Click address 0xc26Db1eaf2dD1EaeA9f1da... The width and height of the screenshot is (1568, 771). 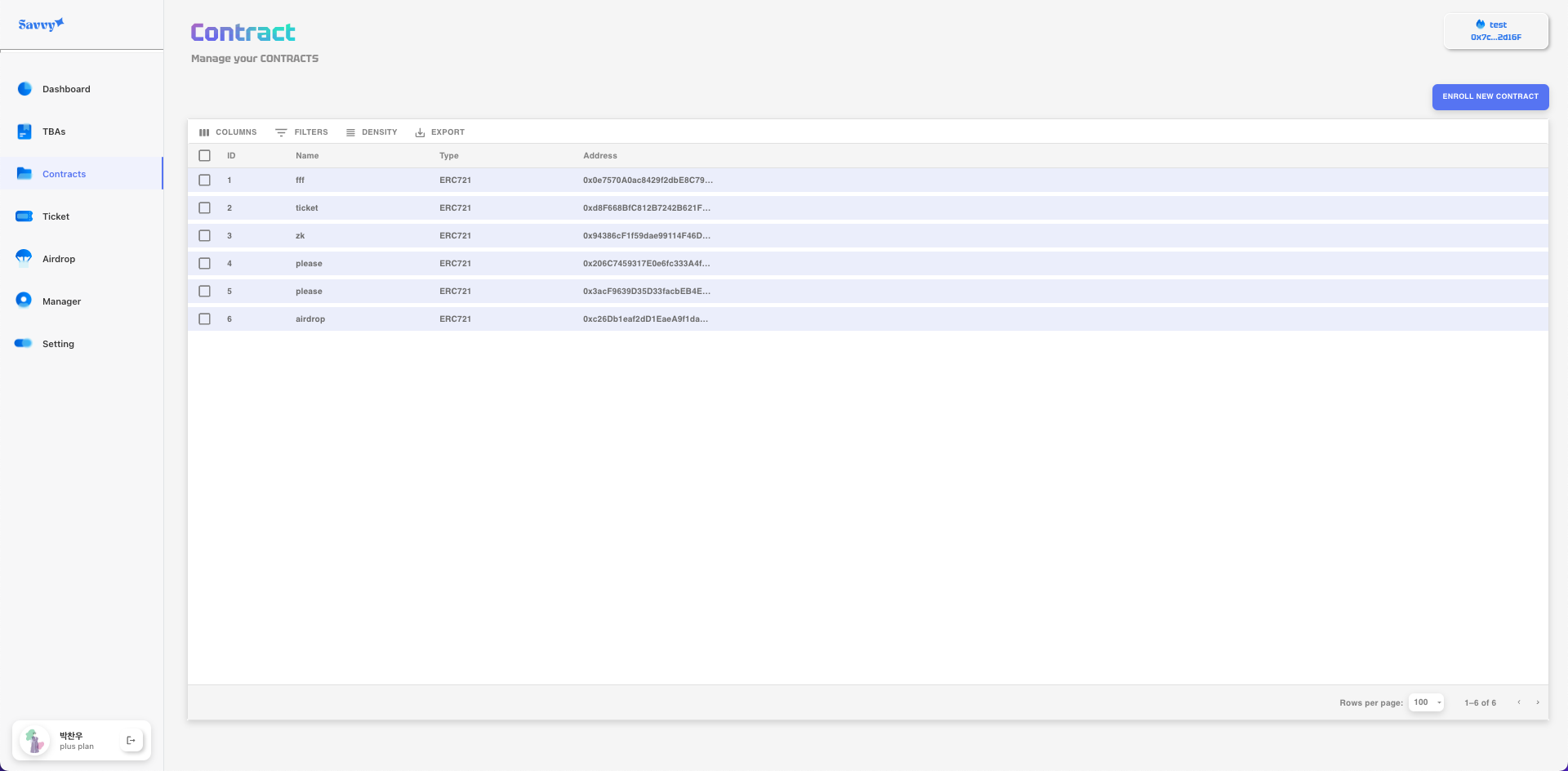(x=645, y=319)
